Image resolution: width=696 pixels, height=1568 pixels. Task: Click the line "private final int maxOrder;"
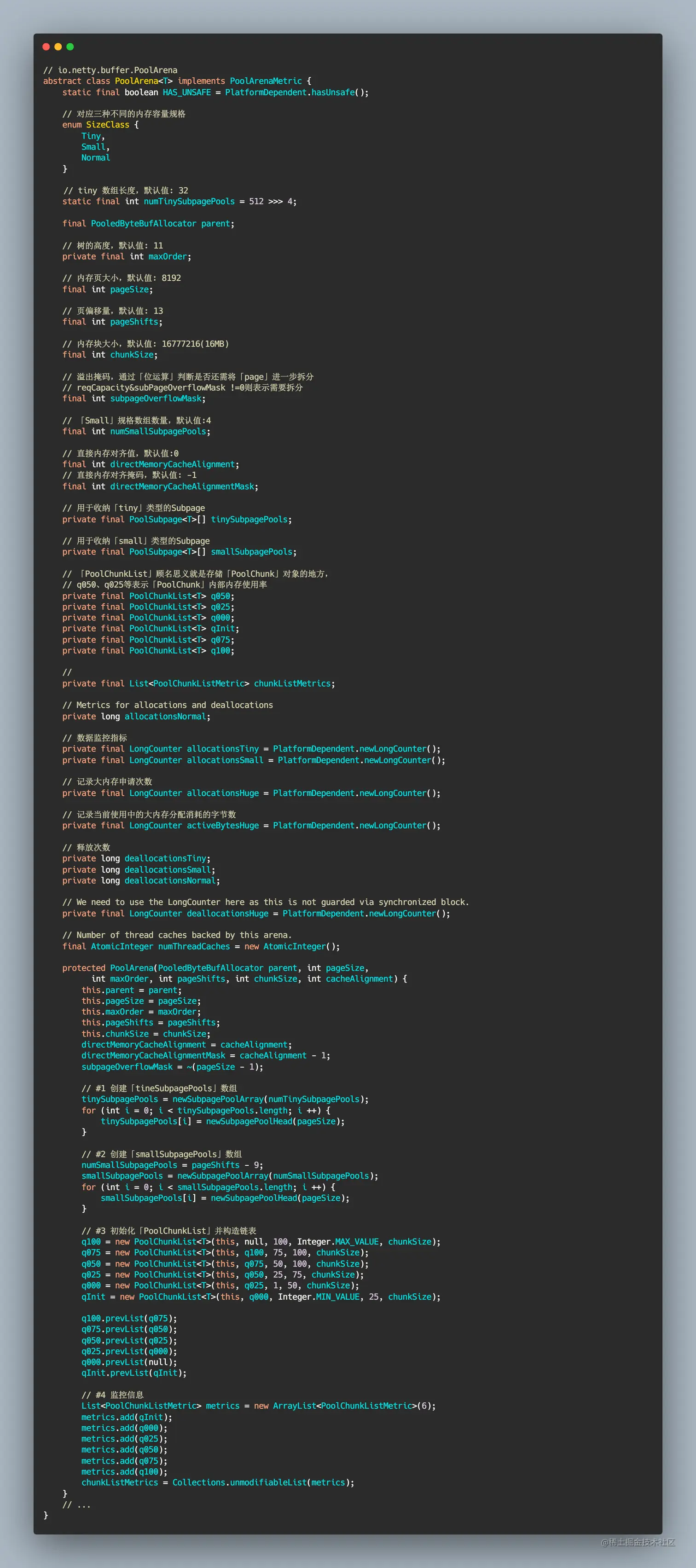coord(127,257)
